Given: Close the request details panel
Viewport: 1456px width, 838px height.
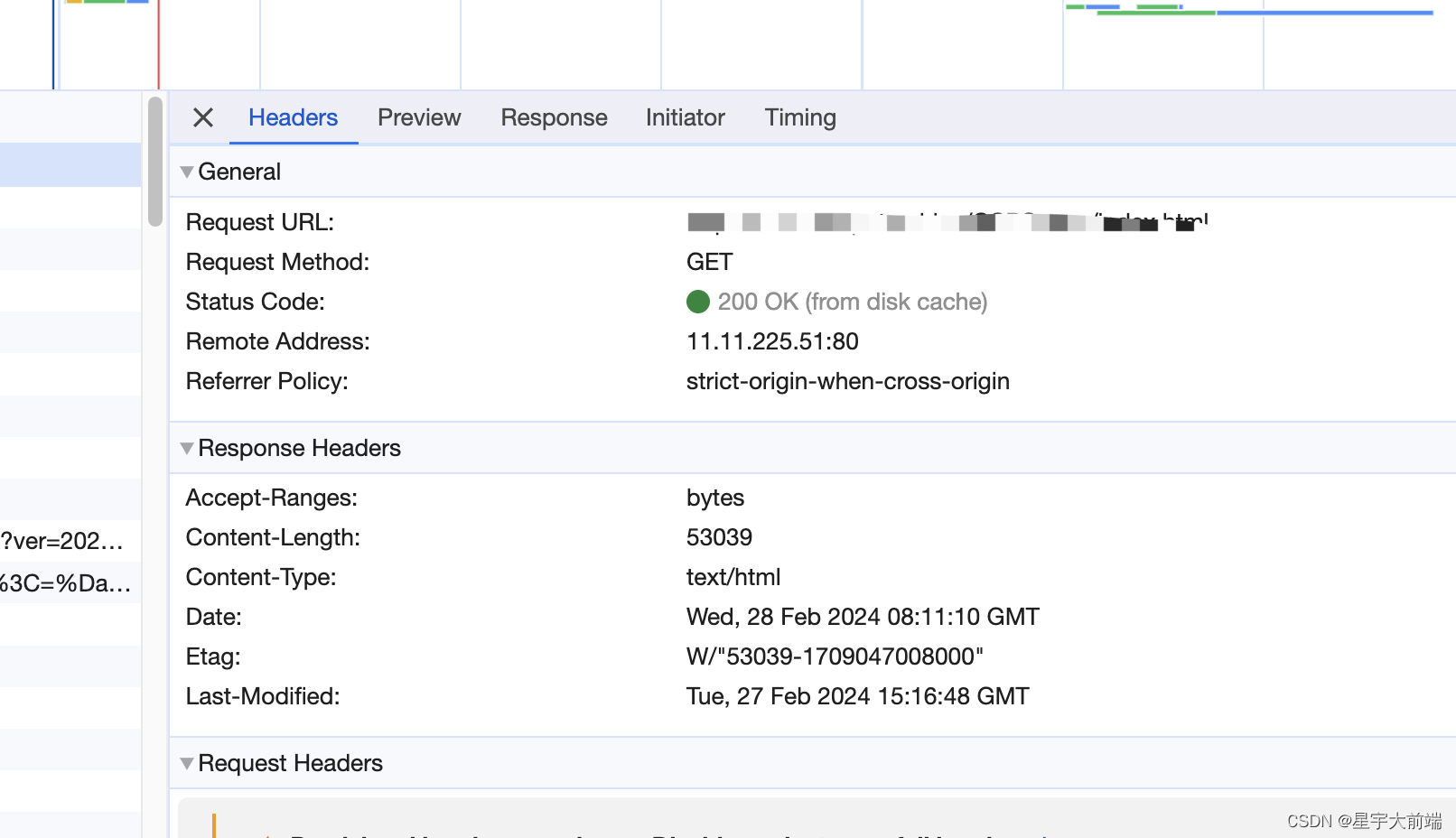Looking at the screenshot, I should [203, 117].
